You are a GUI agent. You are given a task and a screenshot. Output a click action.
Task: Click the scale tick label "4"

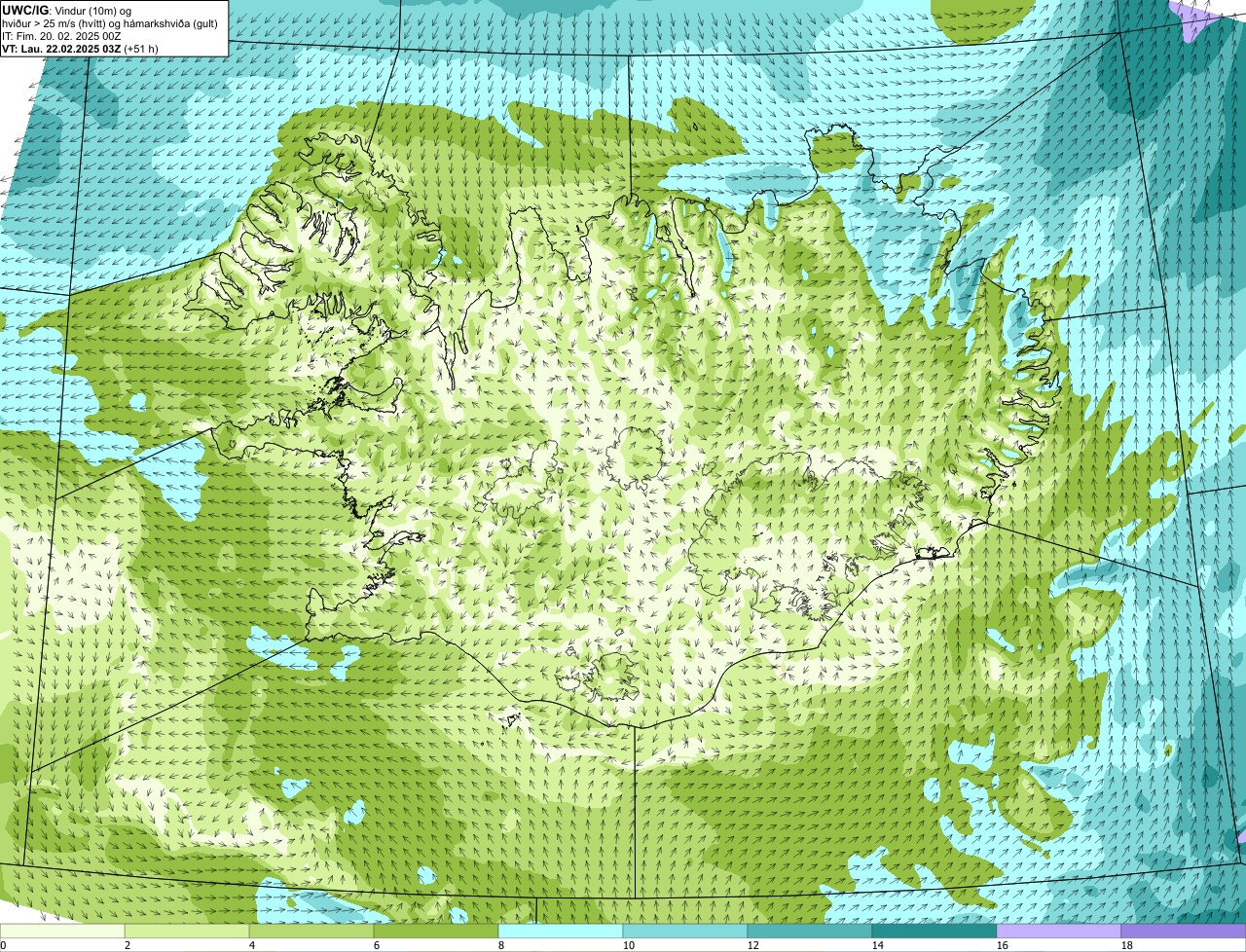251,945
